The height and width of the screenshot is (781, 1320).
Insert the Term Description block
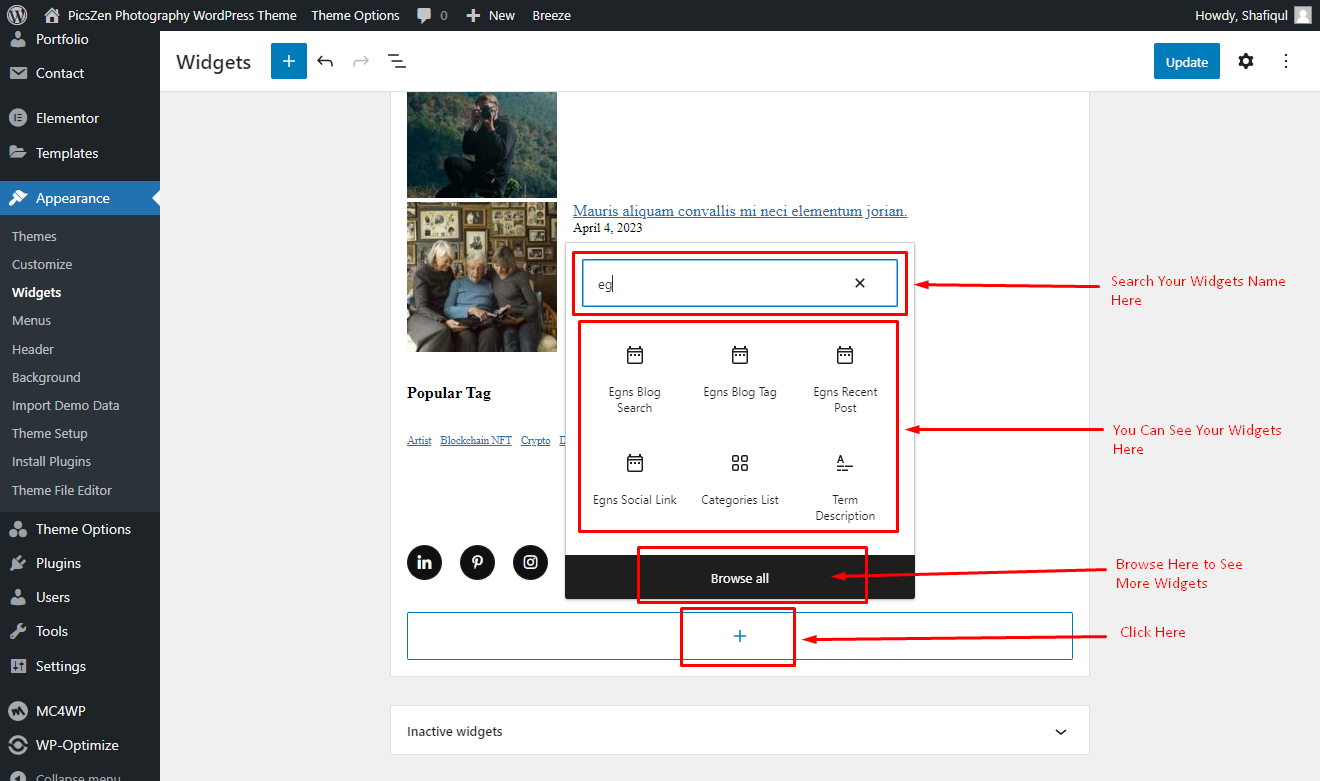[845, 487]
